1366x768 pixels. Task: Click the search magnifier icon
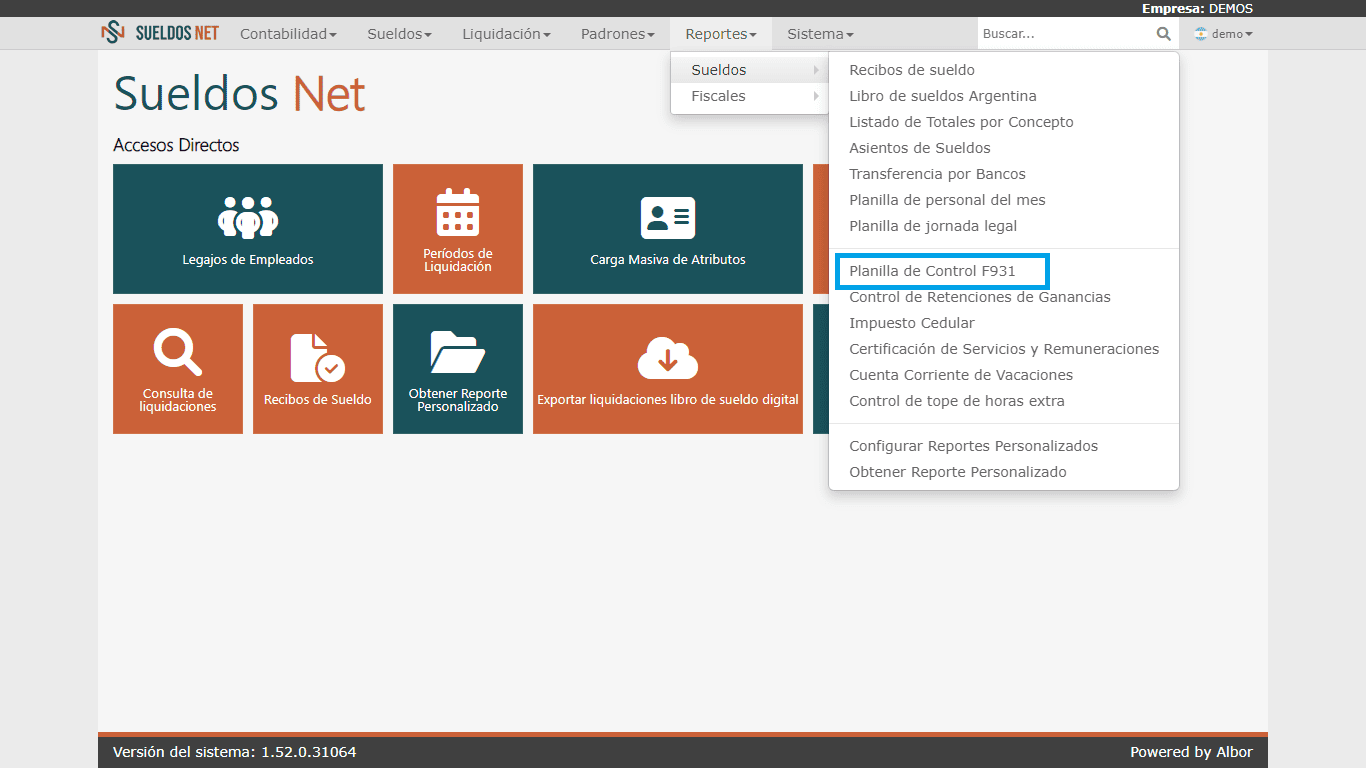pyautogui.click(x=1163, y=34)
